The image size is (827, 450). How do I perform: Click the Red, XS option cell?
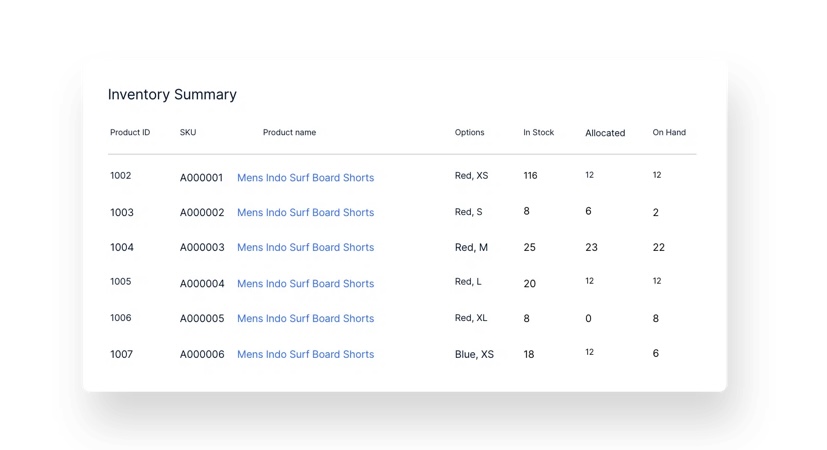(x=472, y=176)
